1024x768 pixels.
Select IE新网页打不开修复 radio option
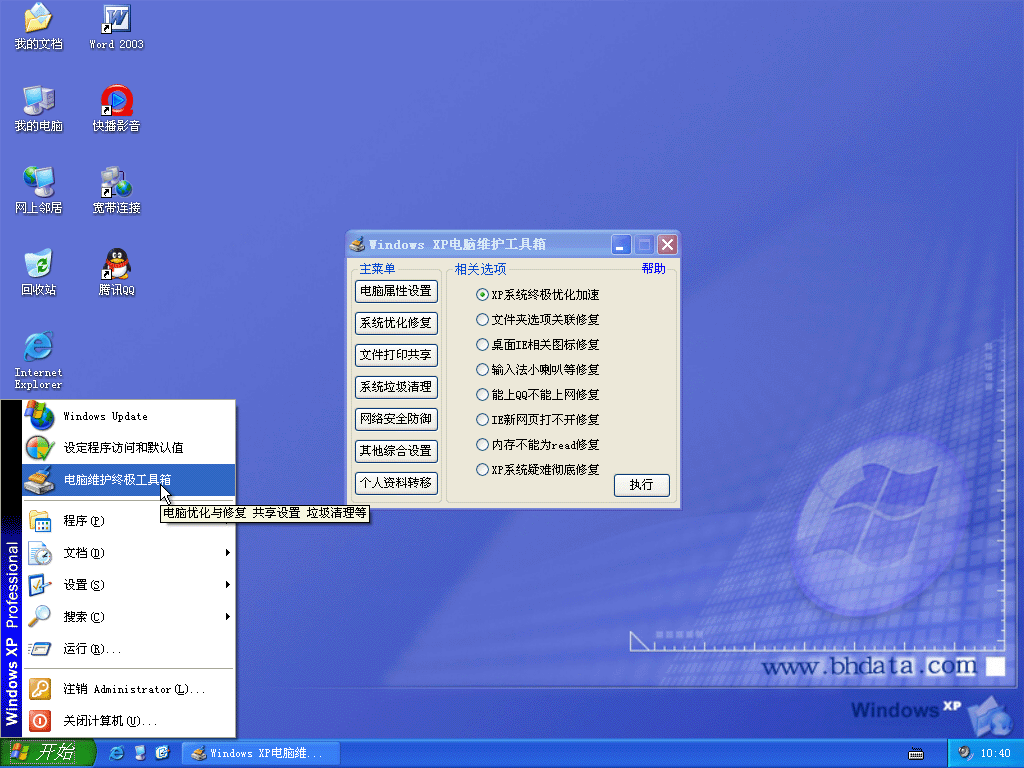pos(537,419)
